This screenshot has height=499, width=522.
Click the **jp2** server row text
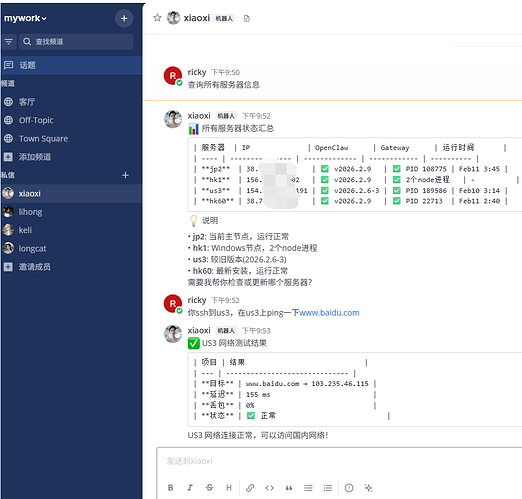tap(216, 169)
